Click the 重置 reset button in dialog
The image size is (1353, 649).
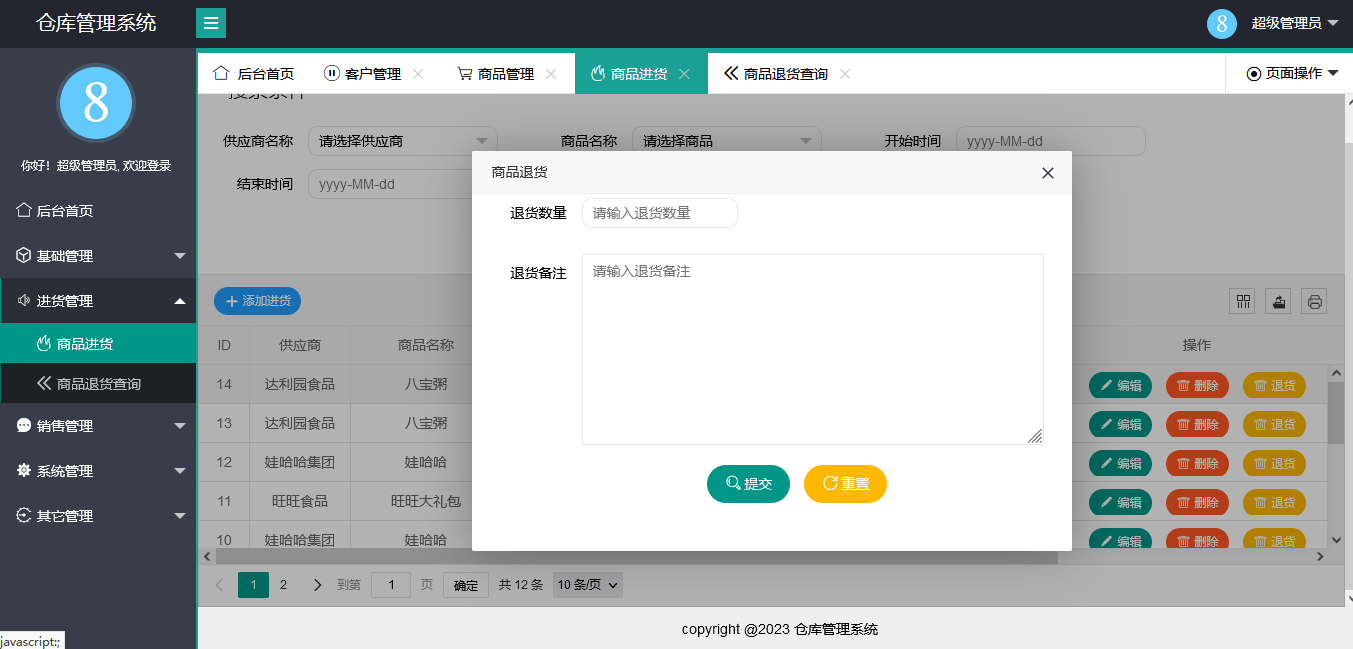click(x=845, y=484)
